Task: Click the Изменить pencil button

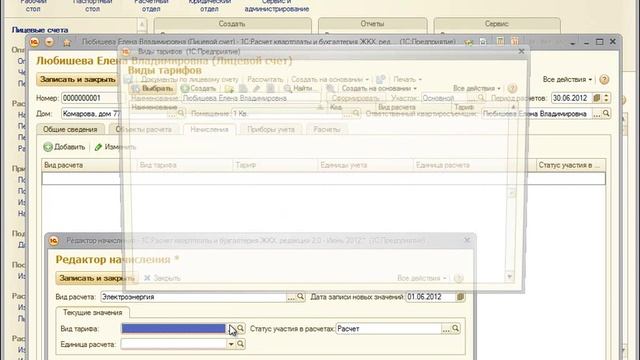Action: [x=115, y=147]
